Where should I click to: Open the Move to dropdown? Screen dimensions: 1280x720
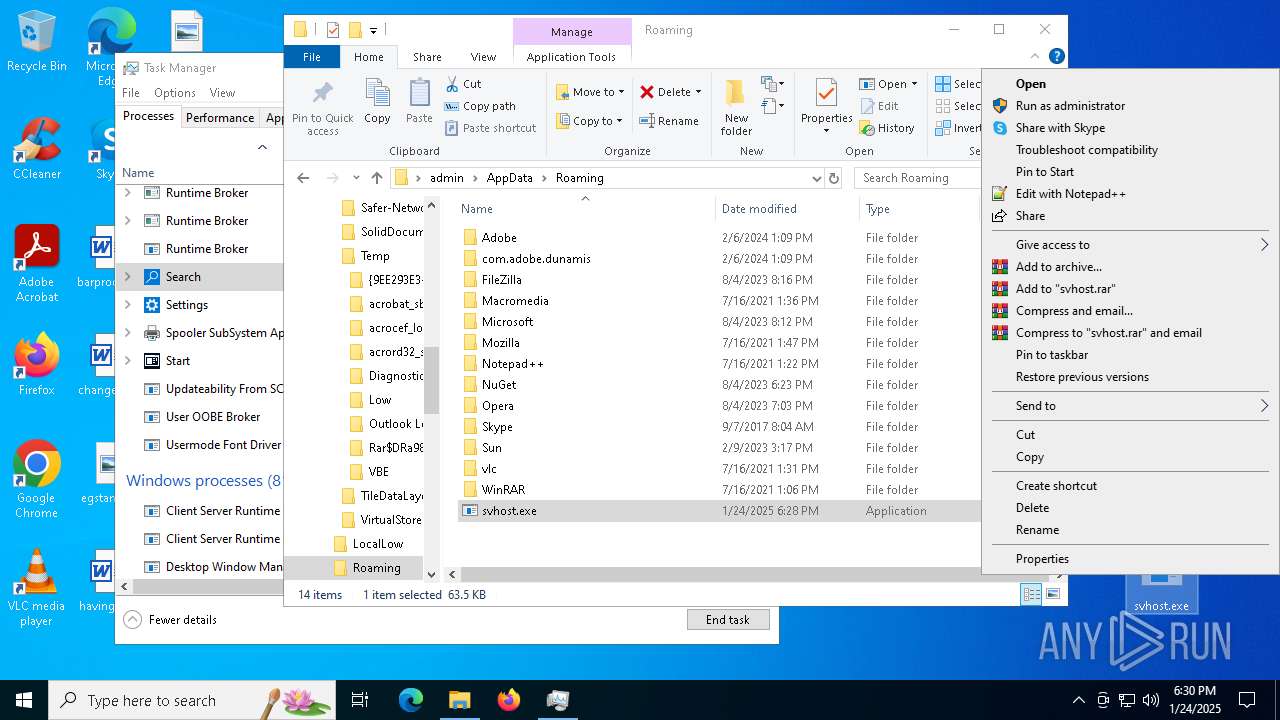click(590, 92)
